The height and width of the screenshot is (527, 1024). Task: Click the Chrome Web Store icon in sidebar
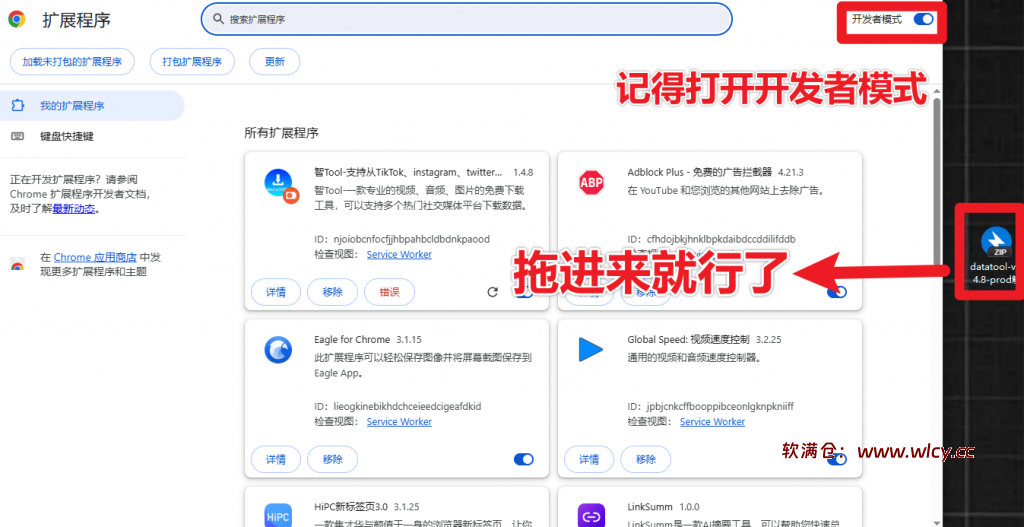(18, 264)
